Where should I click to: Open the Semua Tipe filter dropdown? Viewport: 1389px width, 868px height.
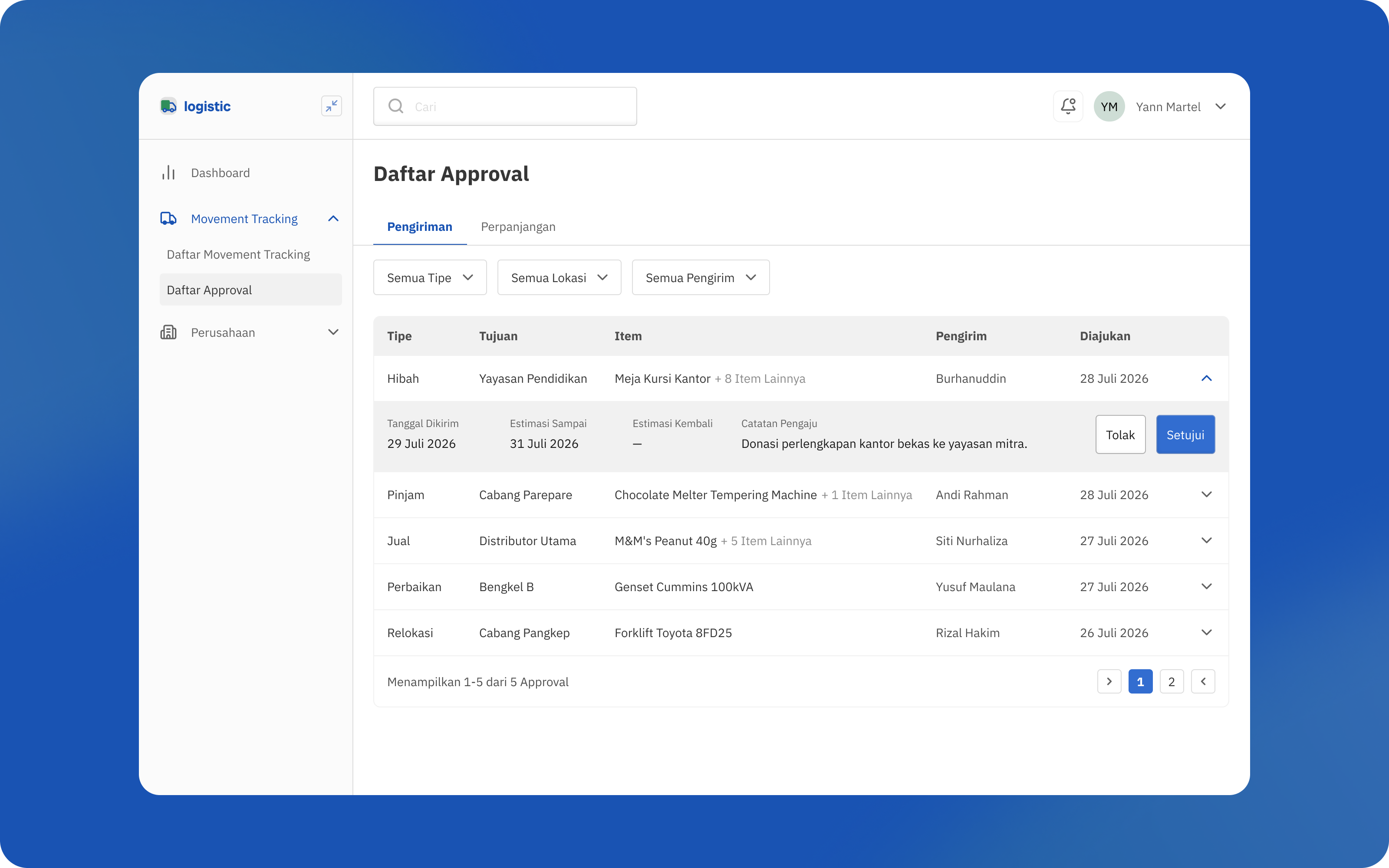coord(430,278)
